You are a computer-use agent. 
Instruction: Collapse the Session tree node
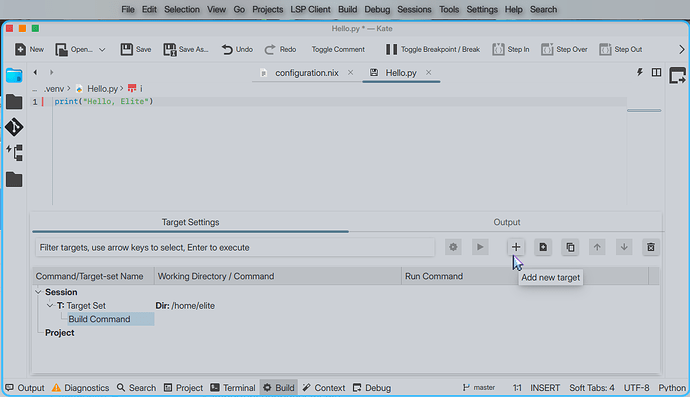click(x=38, y=292)
